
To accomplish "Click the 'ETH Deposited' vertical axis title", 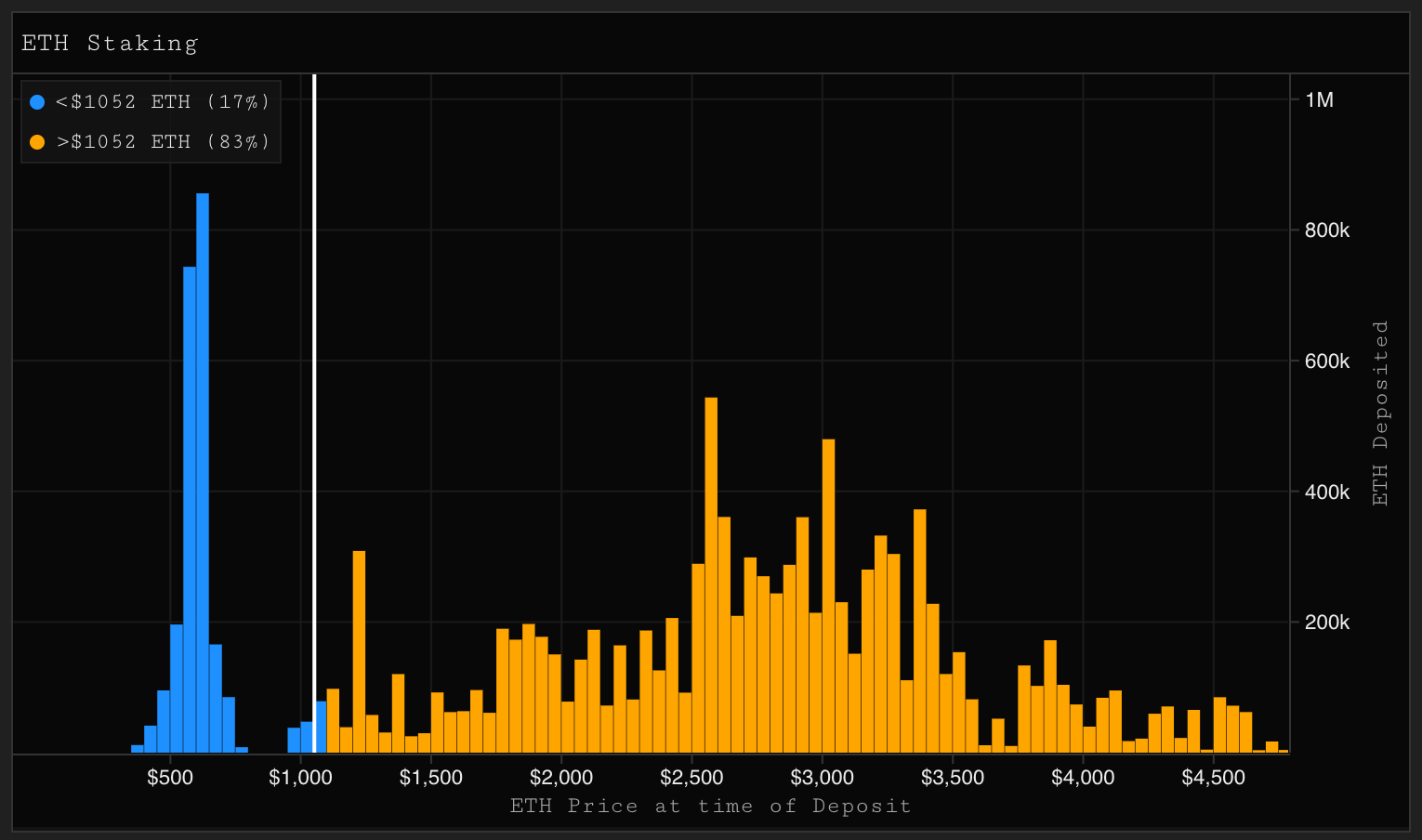I will 1380,413.
